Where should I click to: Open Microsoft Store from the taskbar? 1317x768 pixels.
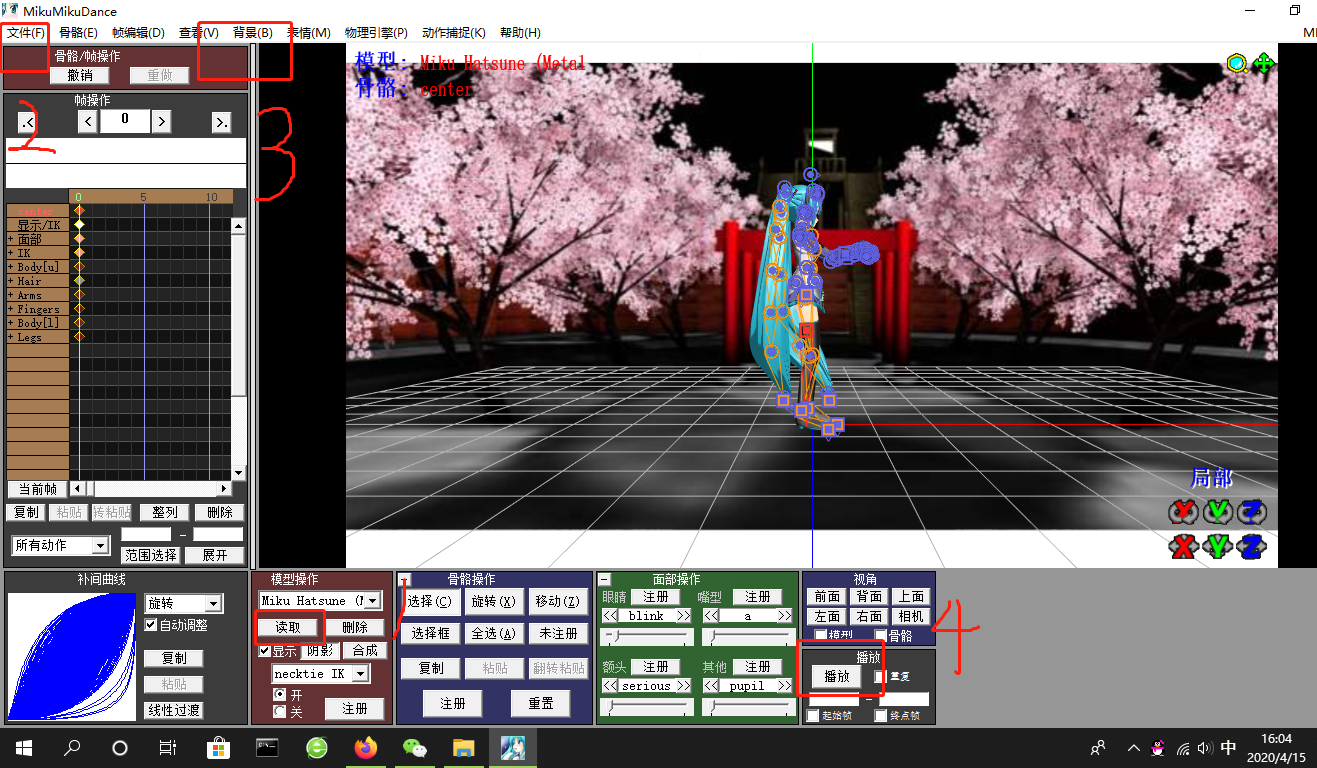218,747
